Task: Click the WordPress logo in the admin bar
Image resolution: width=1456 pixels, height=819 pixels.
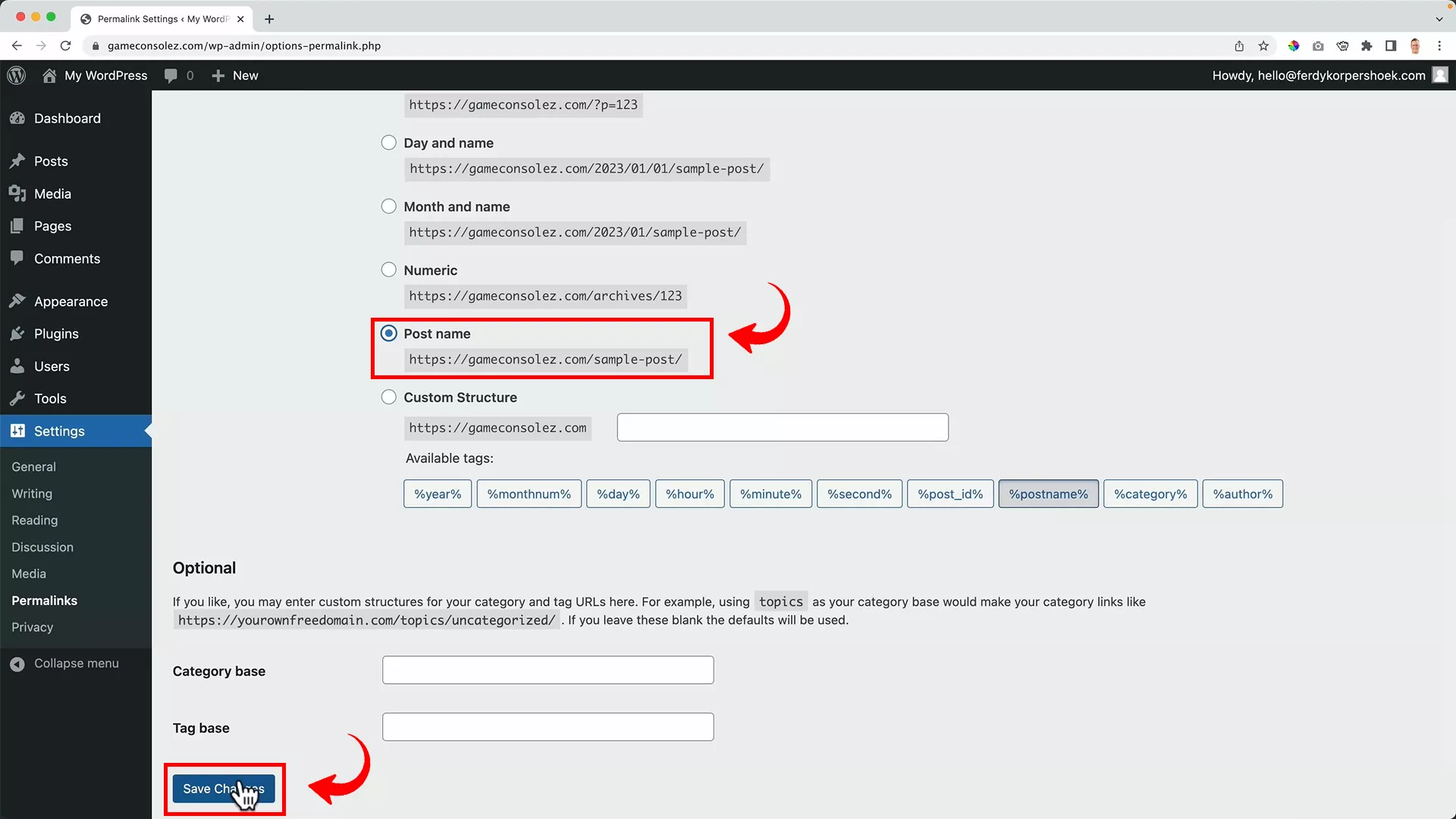Action: point(16,75)
